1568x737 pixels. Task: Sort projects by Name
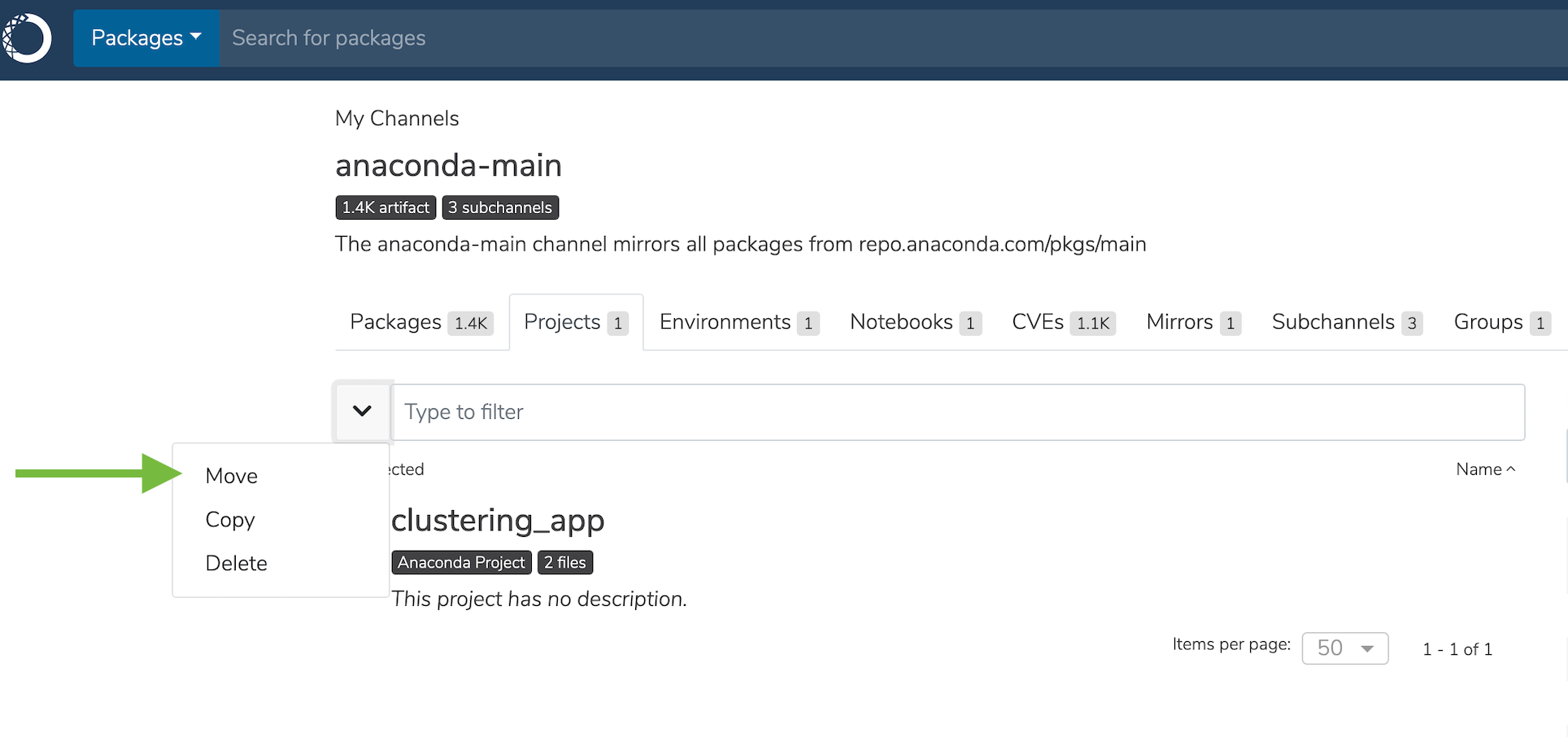[x=1486, y=469]
